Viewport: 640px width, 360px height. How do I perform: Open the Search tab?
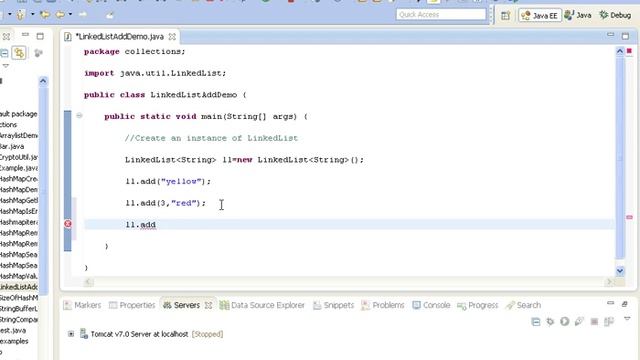tap(523, 305)
